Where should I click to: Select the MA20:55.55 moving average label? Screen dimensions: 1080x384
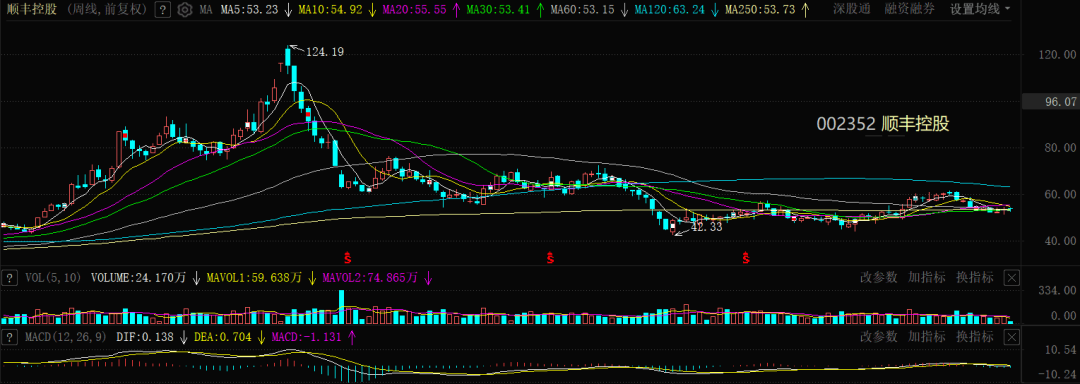click(414, 10)
